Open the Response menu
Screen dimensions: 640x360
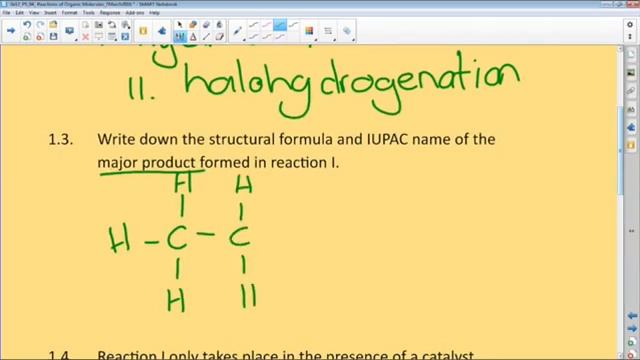pyautogui.click(x=110, y=13)
